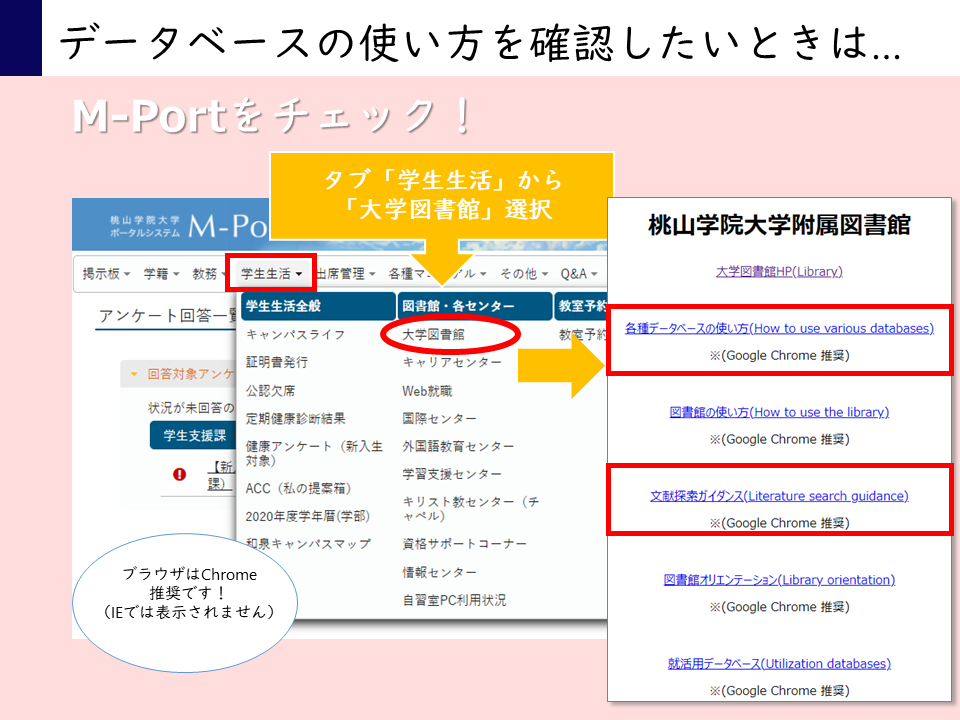Open the 教務 dropdown menu
Screen dimensions: 960x720
[x=207, y=274]
